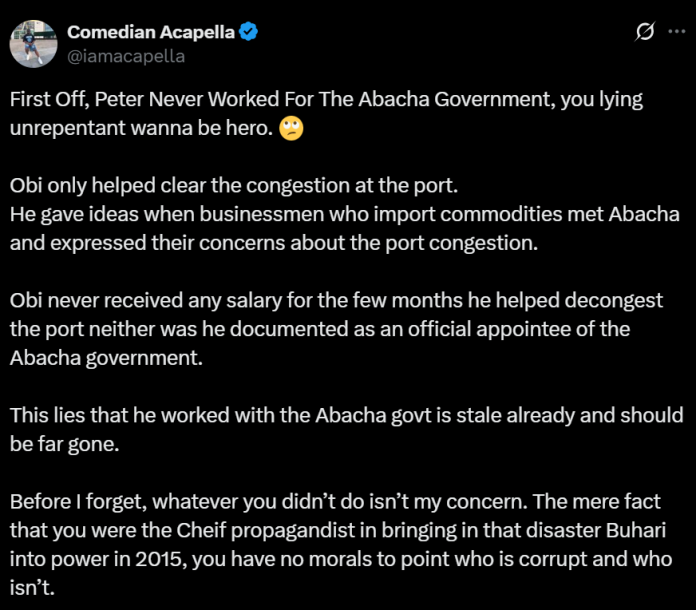The width and height of the screenshot is (696, 610).
Task: Click the text "unrepentant wanna be hero."
Action: 141,128
